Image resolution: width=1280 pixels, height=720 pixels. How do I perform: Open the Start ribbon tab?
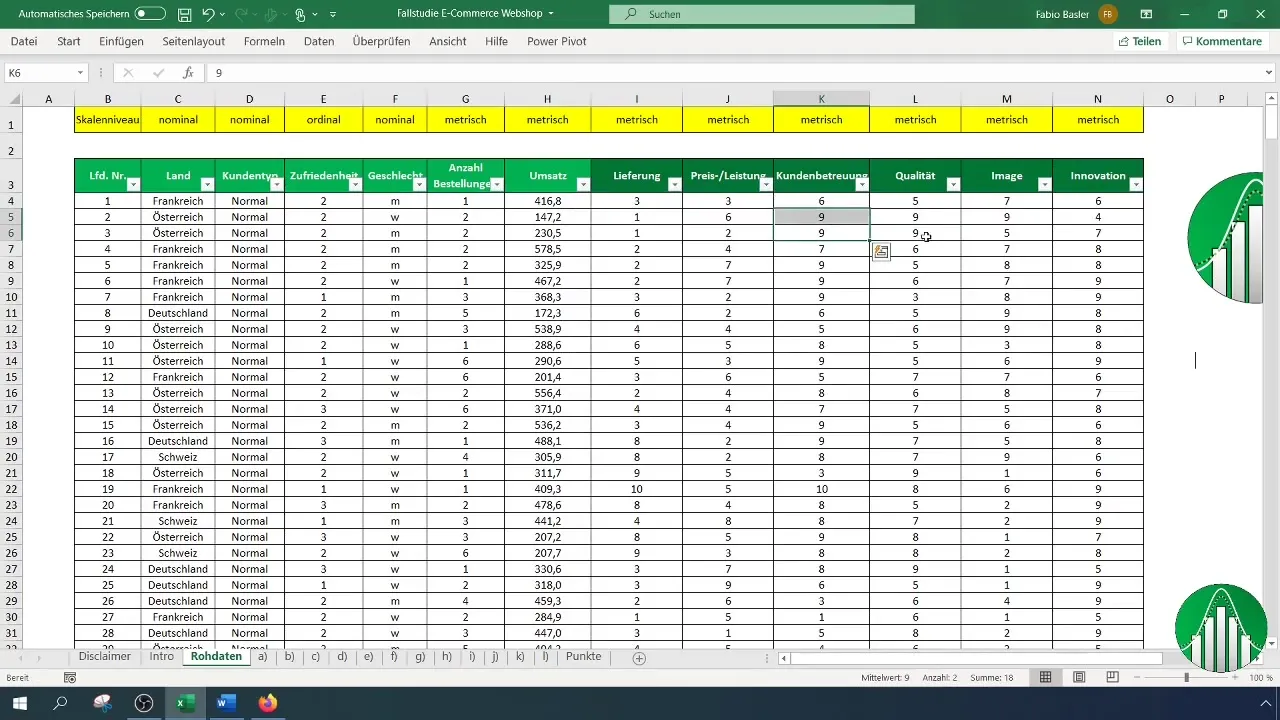click(x=69, y=41)
